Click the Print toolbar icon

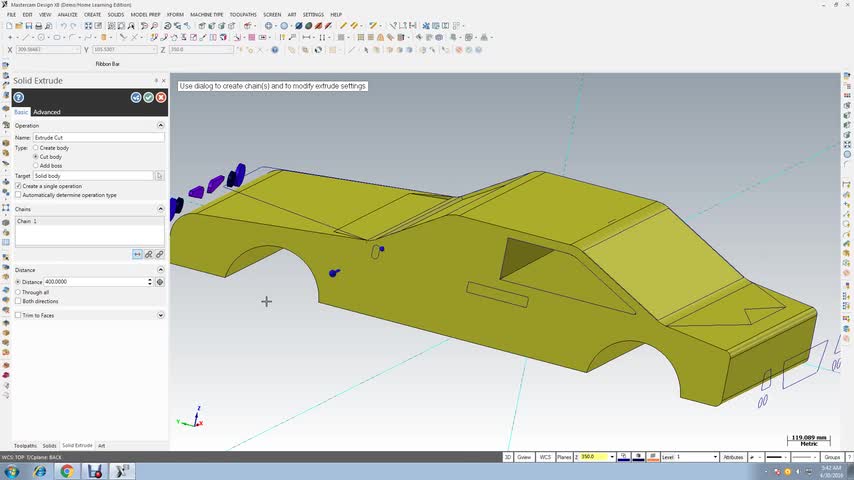point(39,26)
